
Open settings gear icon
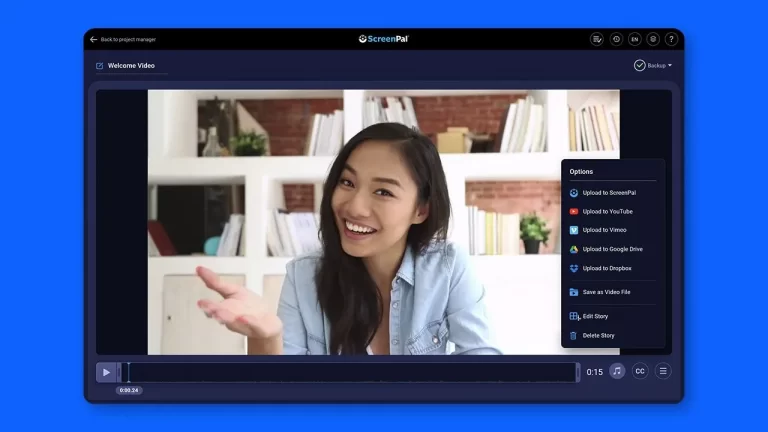point(653,39)
